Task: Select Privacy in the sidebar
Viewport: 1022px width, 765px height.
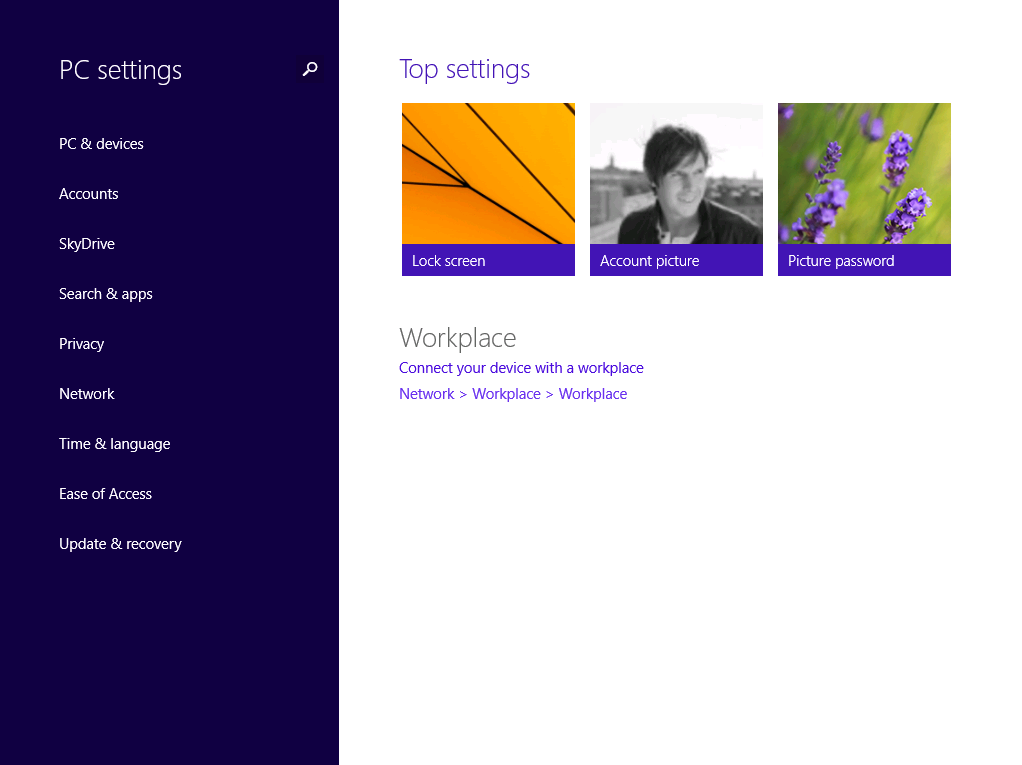Action: click(82, 344)
